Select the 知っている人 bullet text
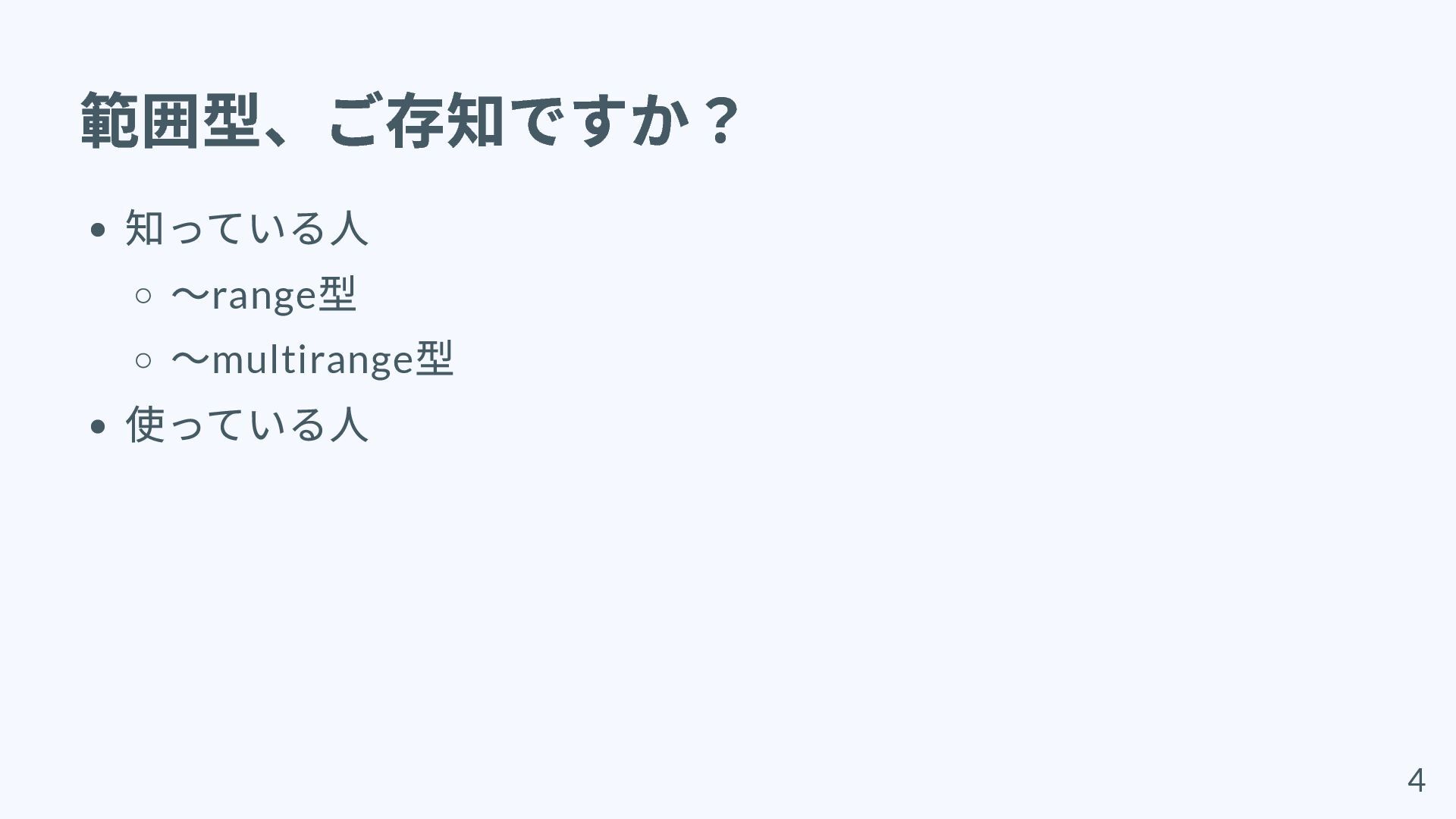This screenshot has width=1456, height=819. 247,227
